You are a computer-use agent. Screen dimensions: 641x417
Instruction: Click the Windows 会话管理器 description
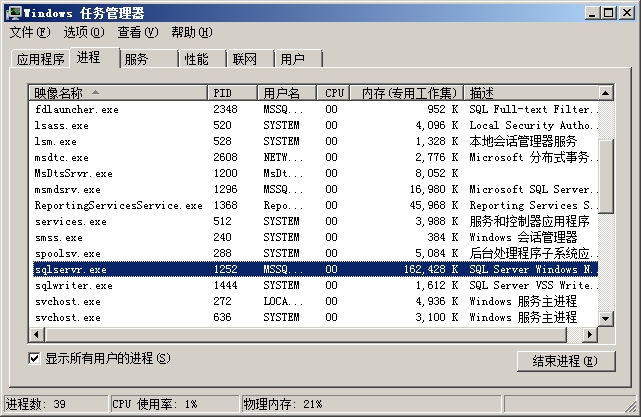pos(523,238)
